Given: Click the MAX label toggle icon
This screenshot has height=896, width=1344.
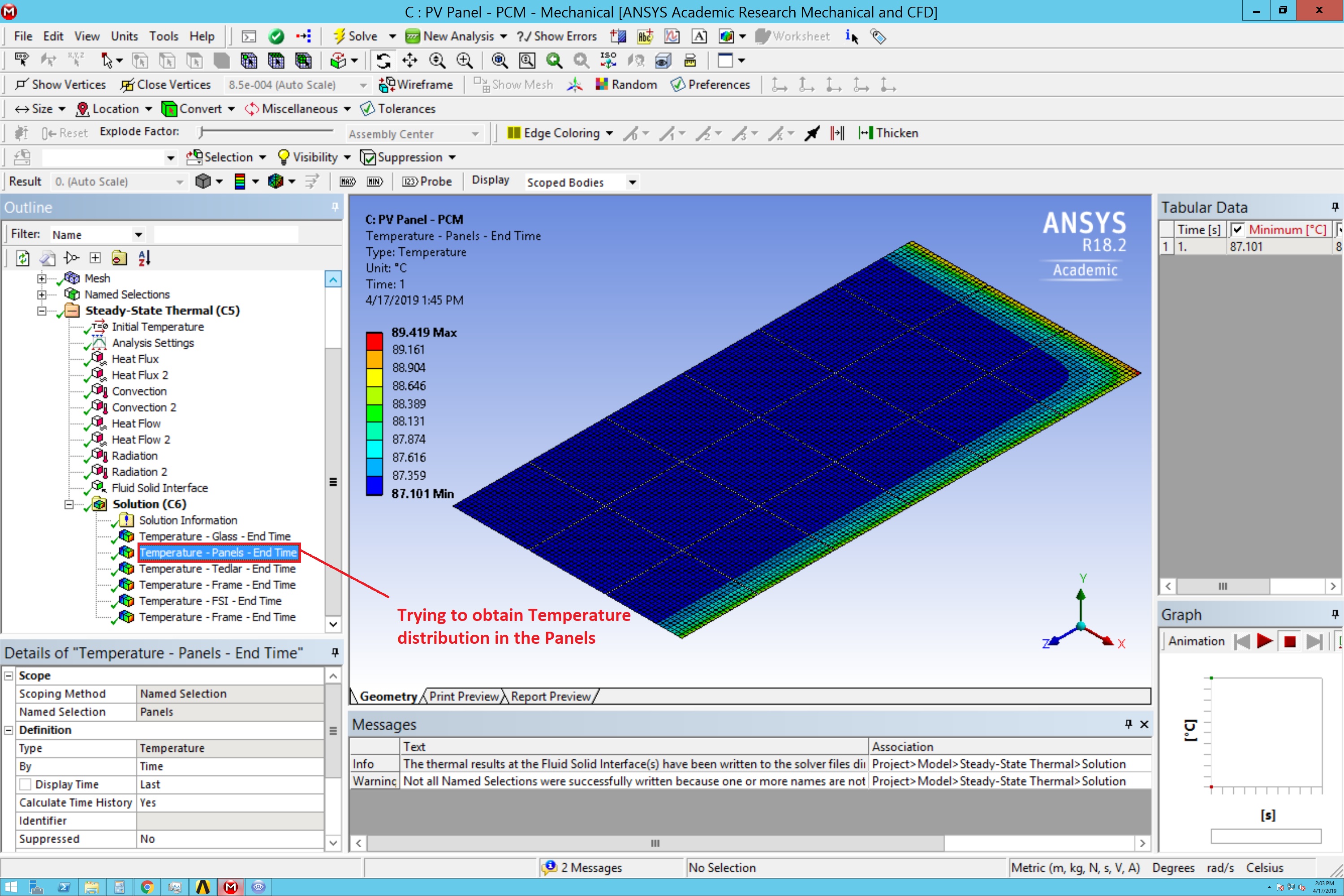Looking at the screenshot, I should [x=348, y=182].
